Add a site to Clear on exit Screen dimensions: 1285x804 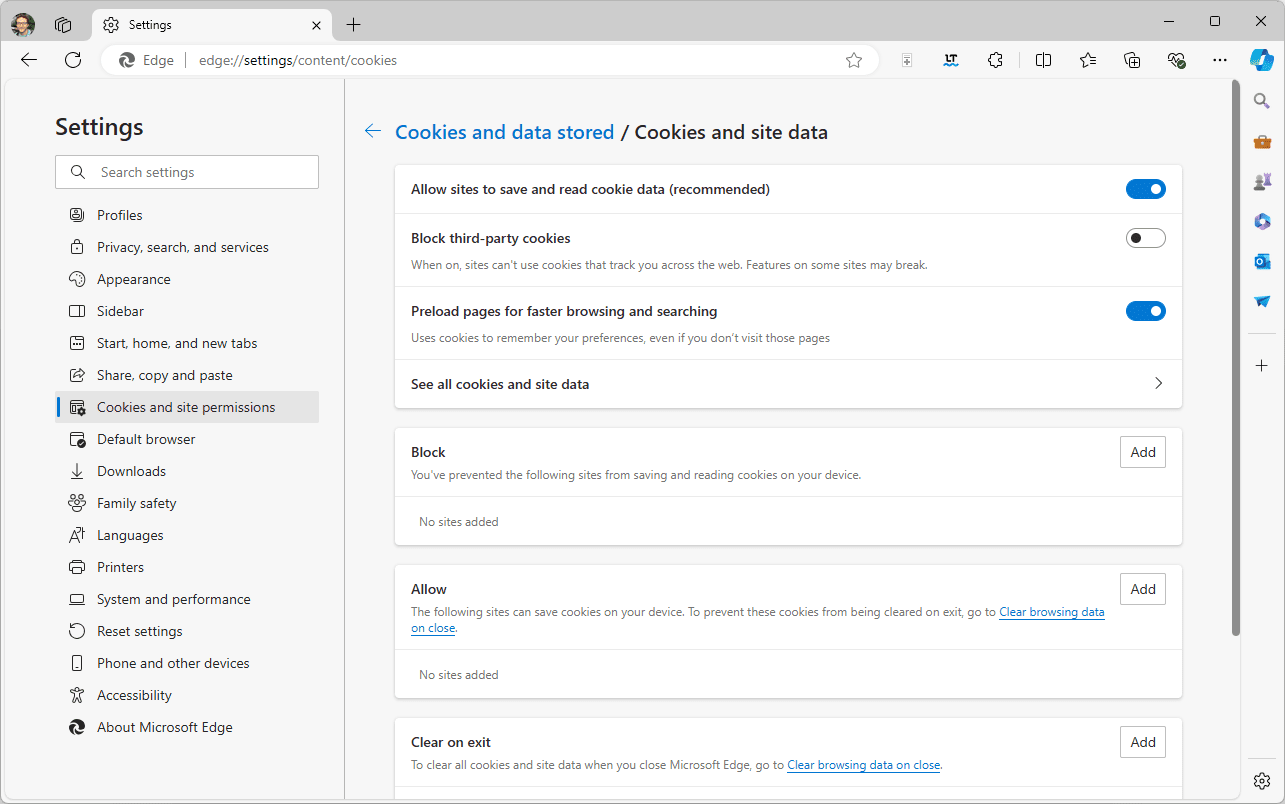[x=1143, y=742]
